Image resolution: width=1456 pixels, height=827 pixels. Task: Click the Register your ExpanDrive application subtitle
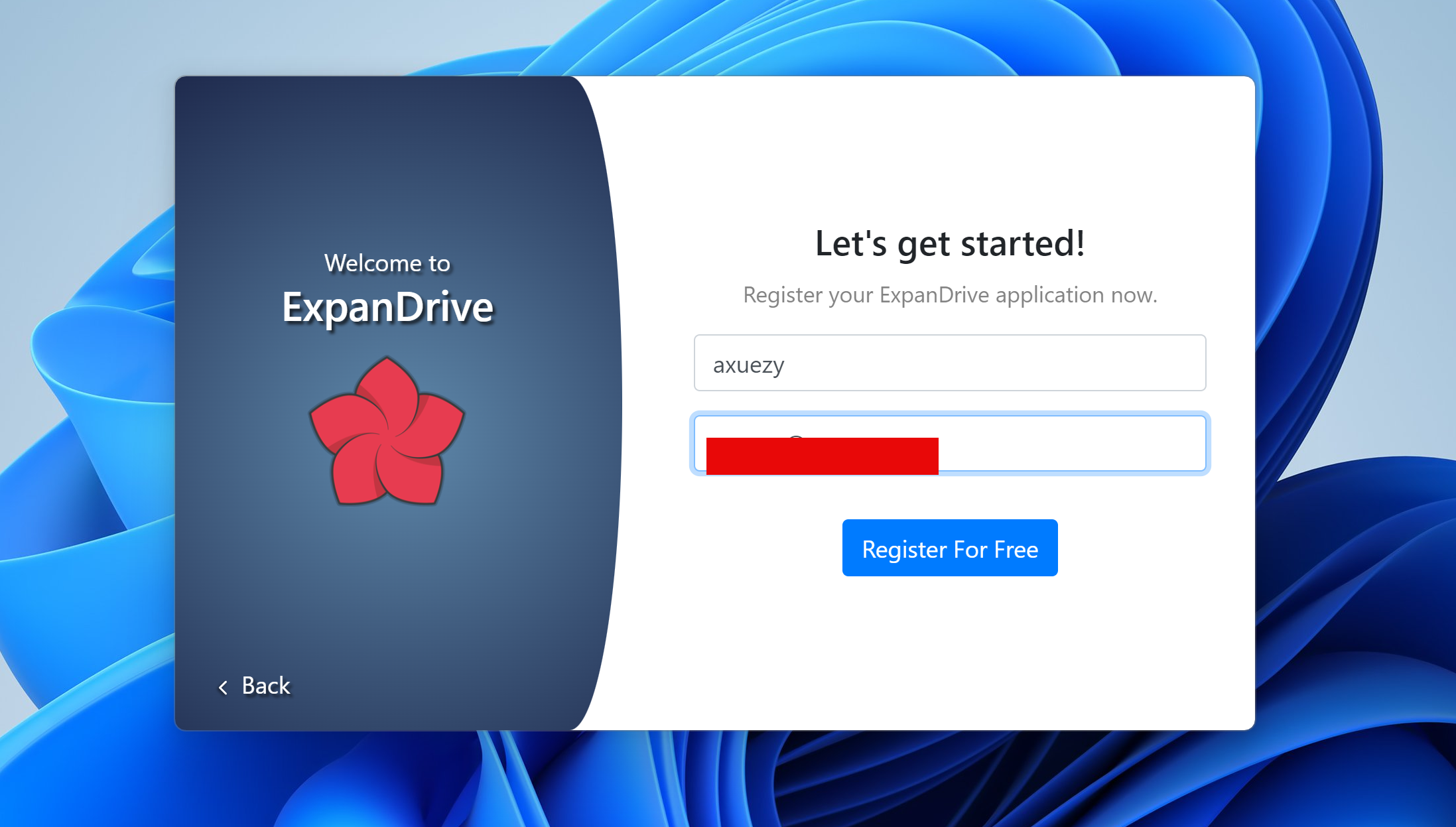(x=949, y=295)
